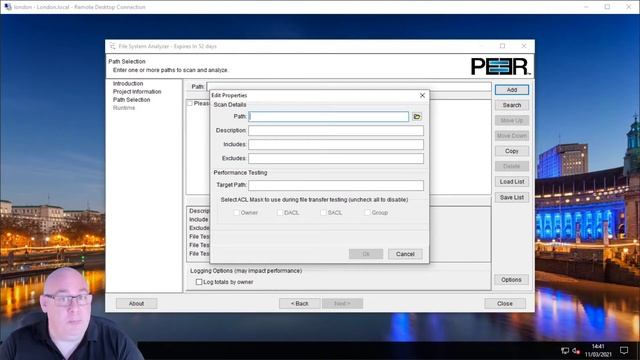Maximize the Remote Desktop Connection window
This screenshot has height=360, width=640.
click(x=607, y=7)
